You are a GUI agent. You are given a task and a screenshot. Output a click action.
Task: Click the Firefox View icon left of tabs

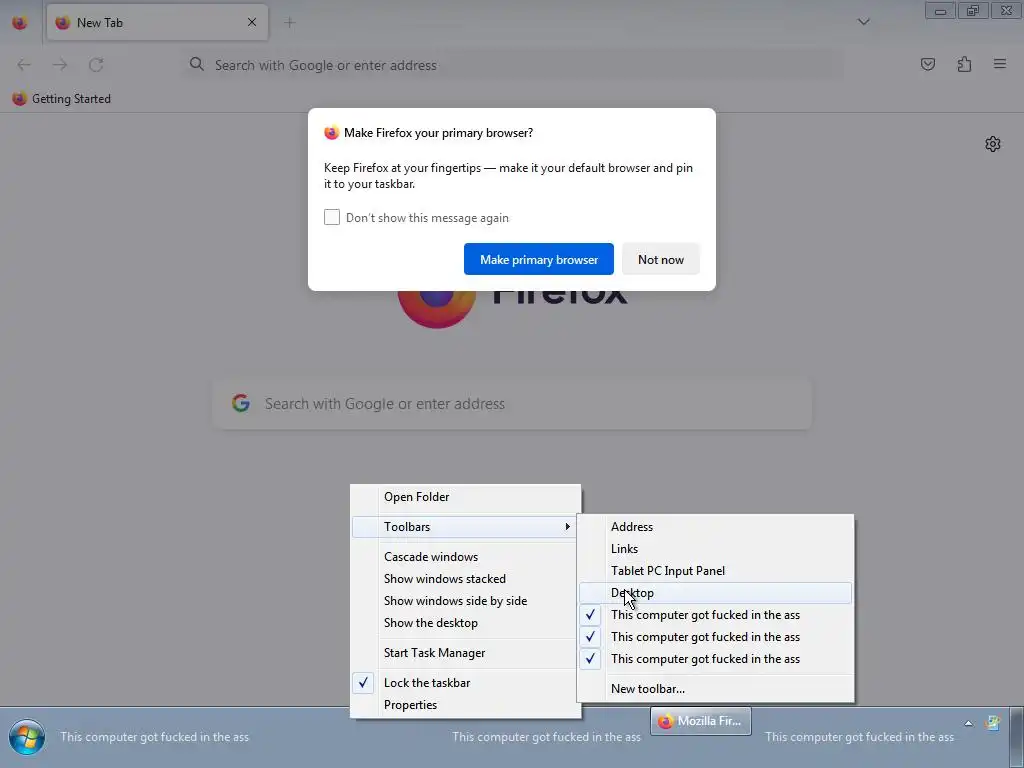tap(20, 22)
